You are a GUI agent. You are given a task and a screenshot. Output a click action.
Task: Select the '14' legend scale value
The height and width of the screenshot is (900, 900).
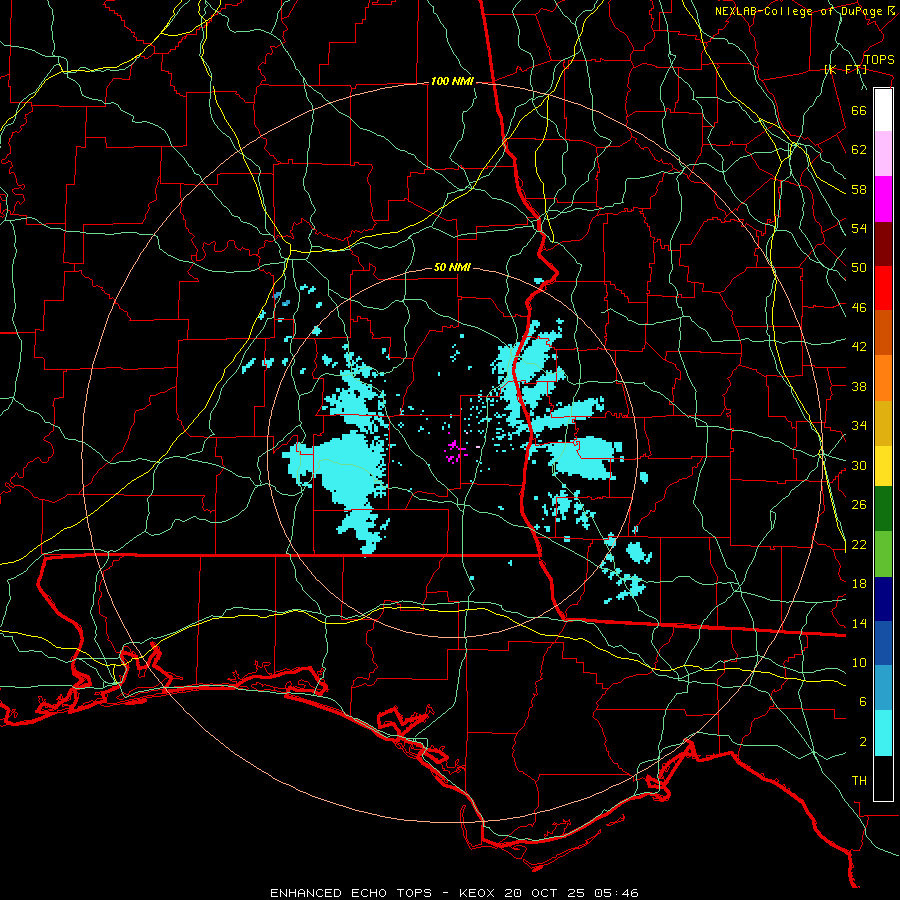pos(859,623)
